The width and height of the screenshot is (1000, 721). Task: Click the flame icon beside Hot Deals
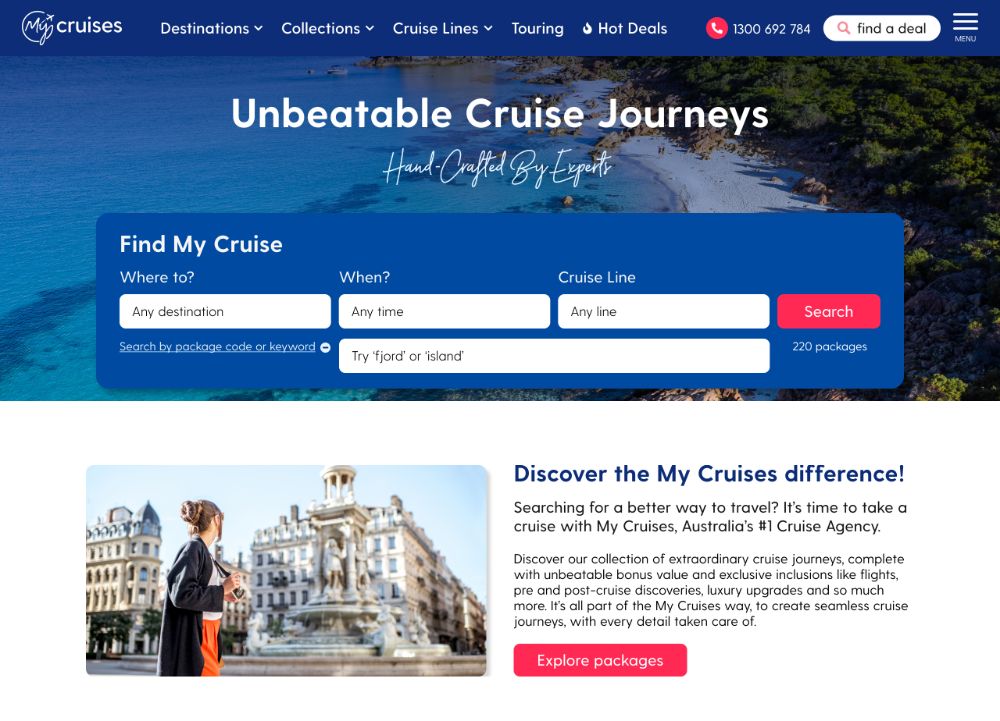click(x=587, y=29)
